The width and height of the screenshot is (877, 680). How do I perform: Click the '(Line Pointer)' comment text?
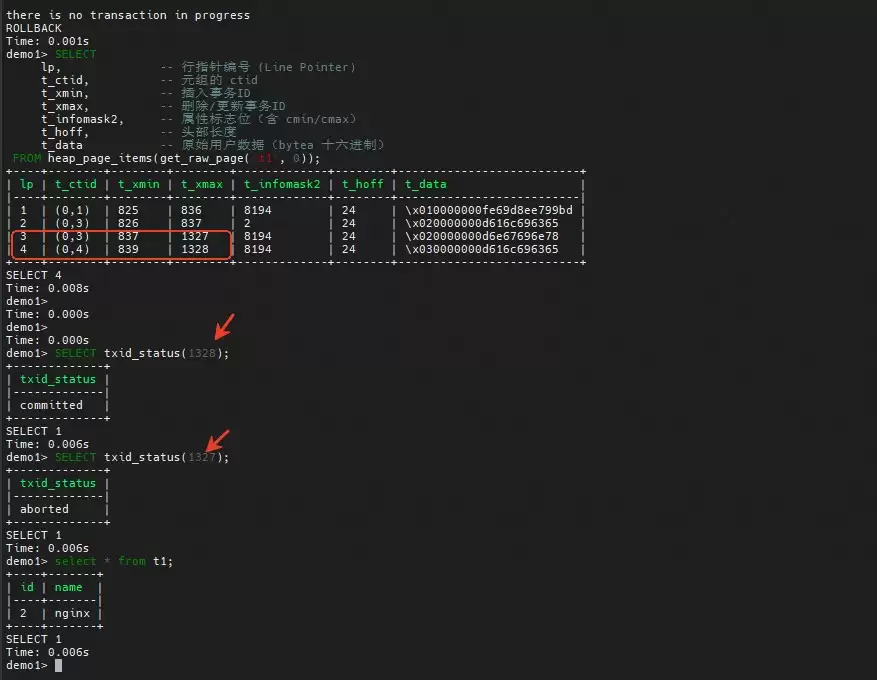click(x=307, y=67)
